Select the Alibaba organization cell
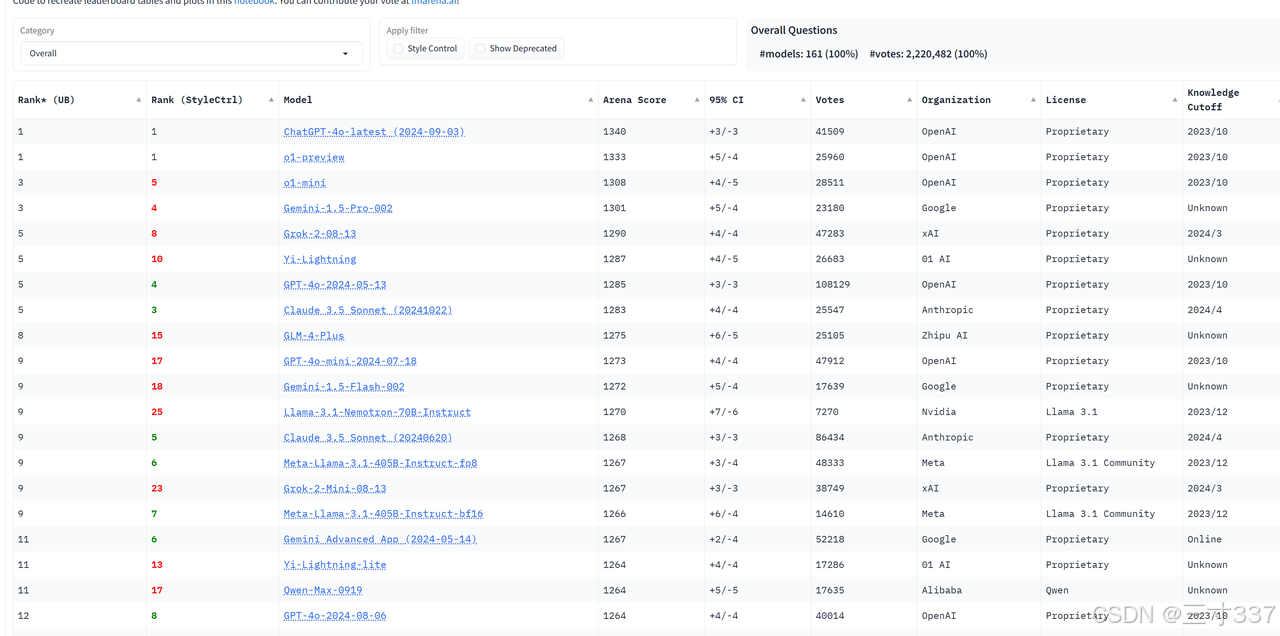The height and width of the screenshot is (636, 1280). pos(942,591)
